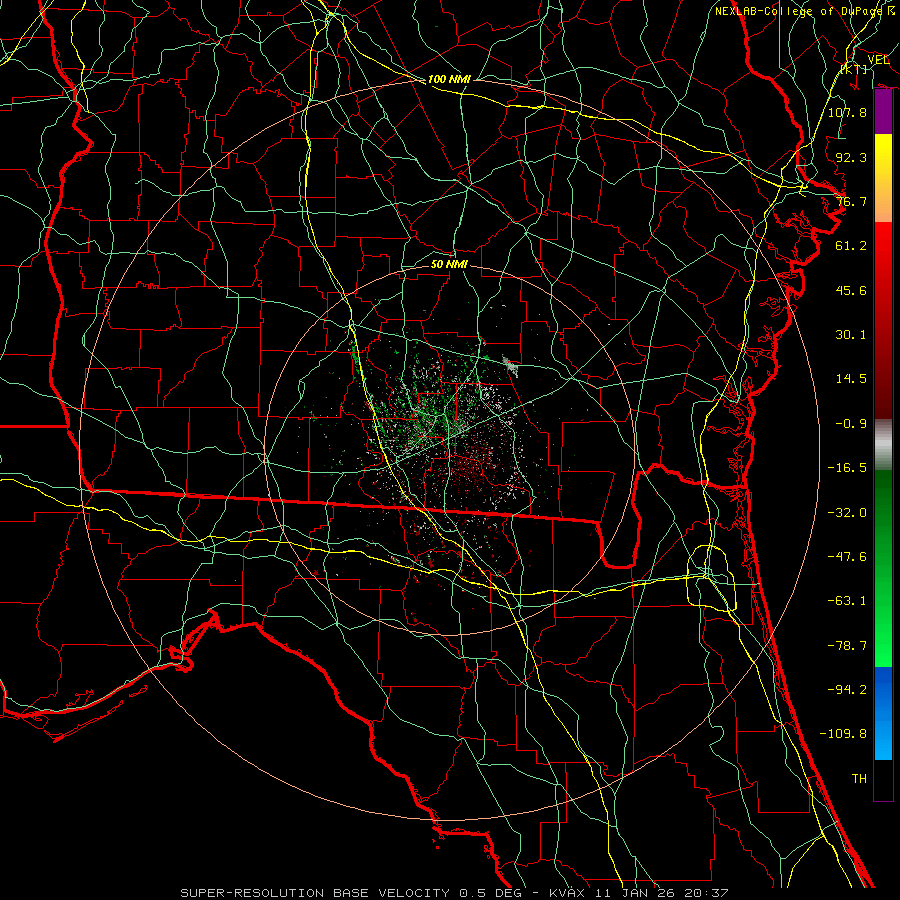Click the "SUPER-RESOLUTION BASE VELOCITY" caption

[x=315, y=893]
